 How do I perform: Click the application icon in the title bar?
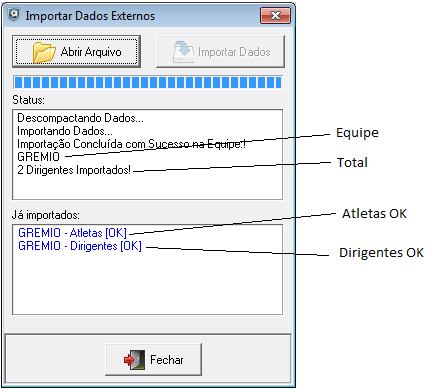pos(14,15)
